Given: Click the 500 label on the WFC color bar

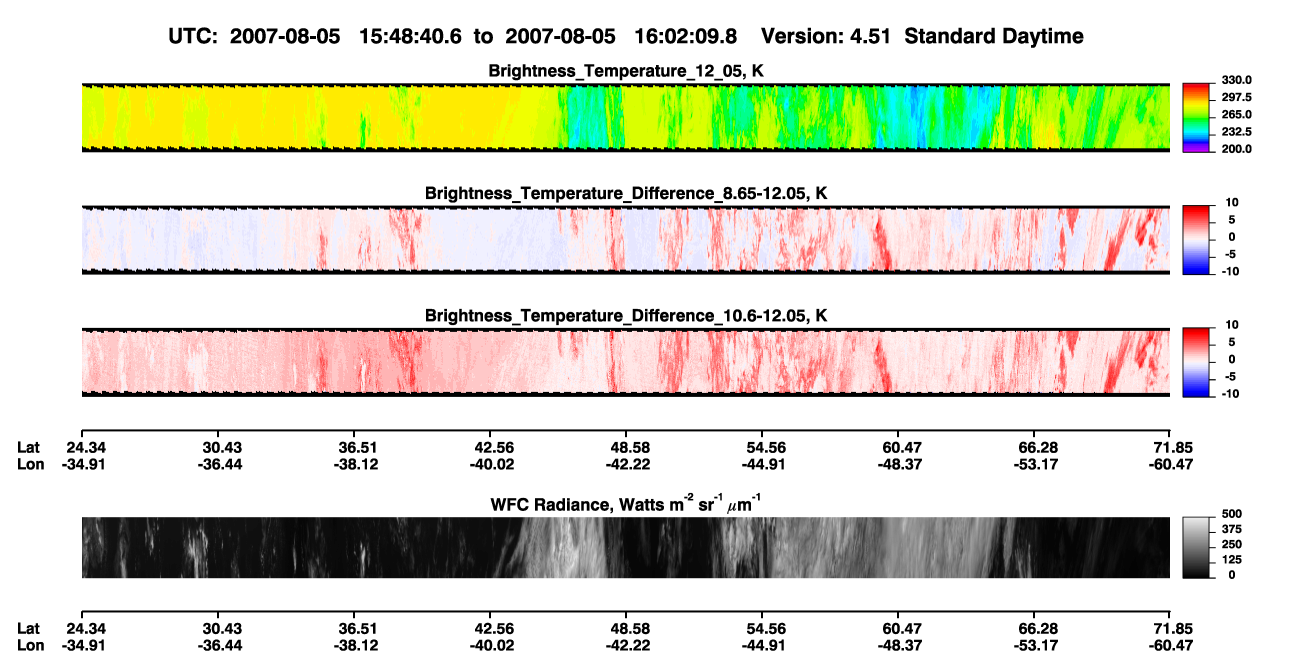Looking at the screenshot, I should [x=1231, y=514].
